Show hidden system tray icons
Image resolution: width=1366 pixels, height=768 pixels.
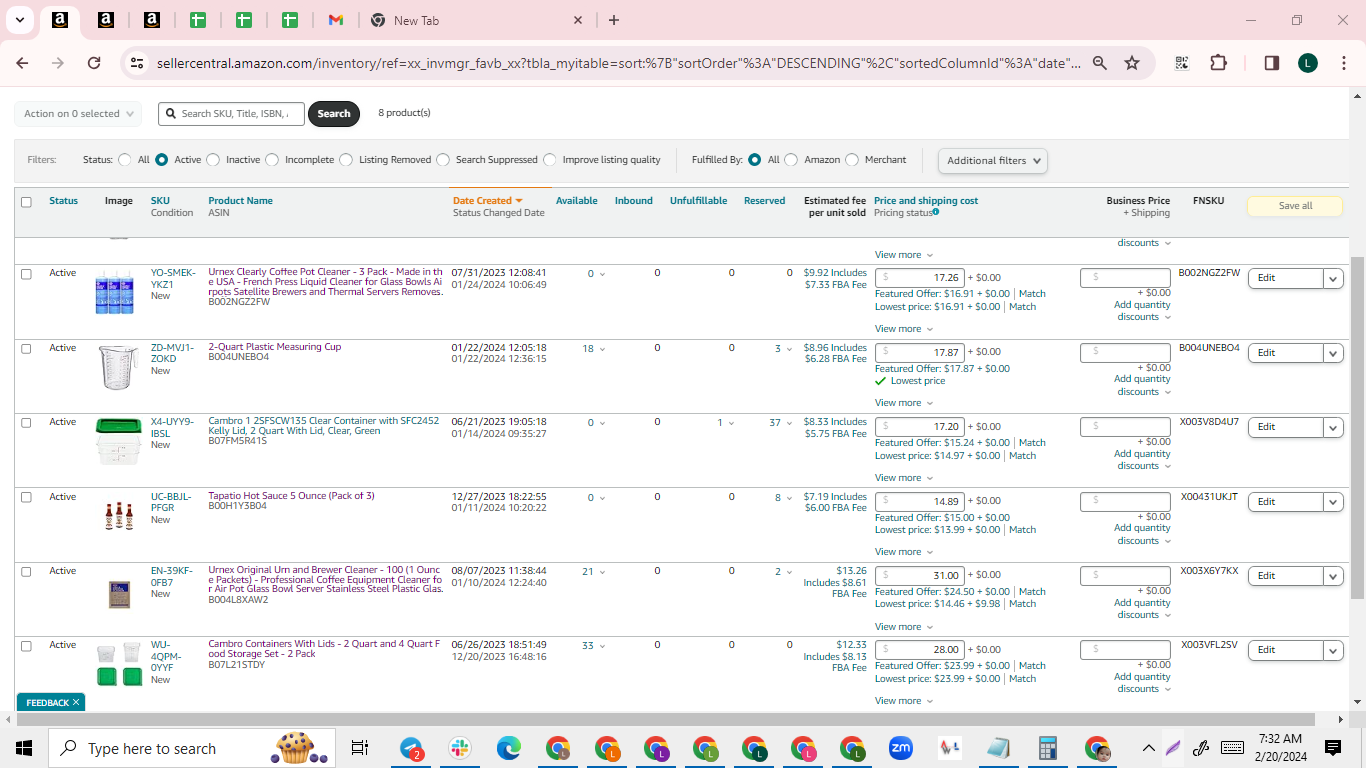[1149, 748]
